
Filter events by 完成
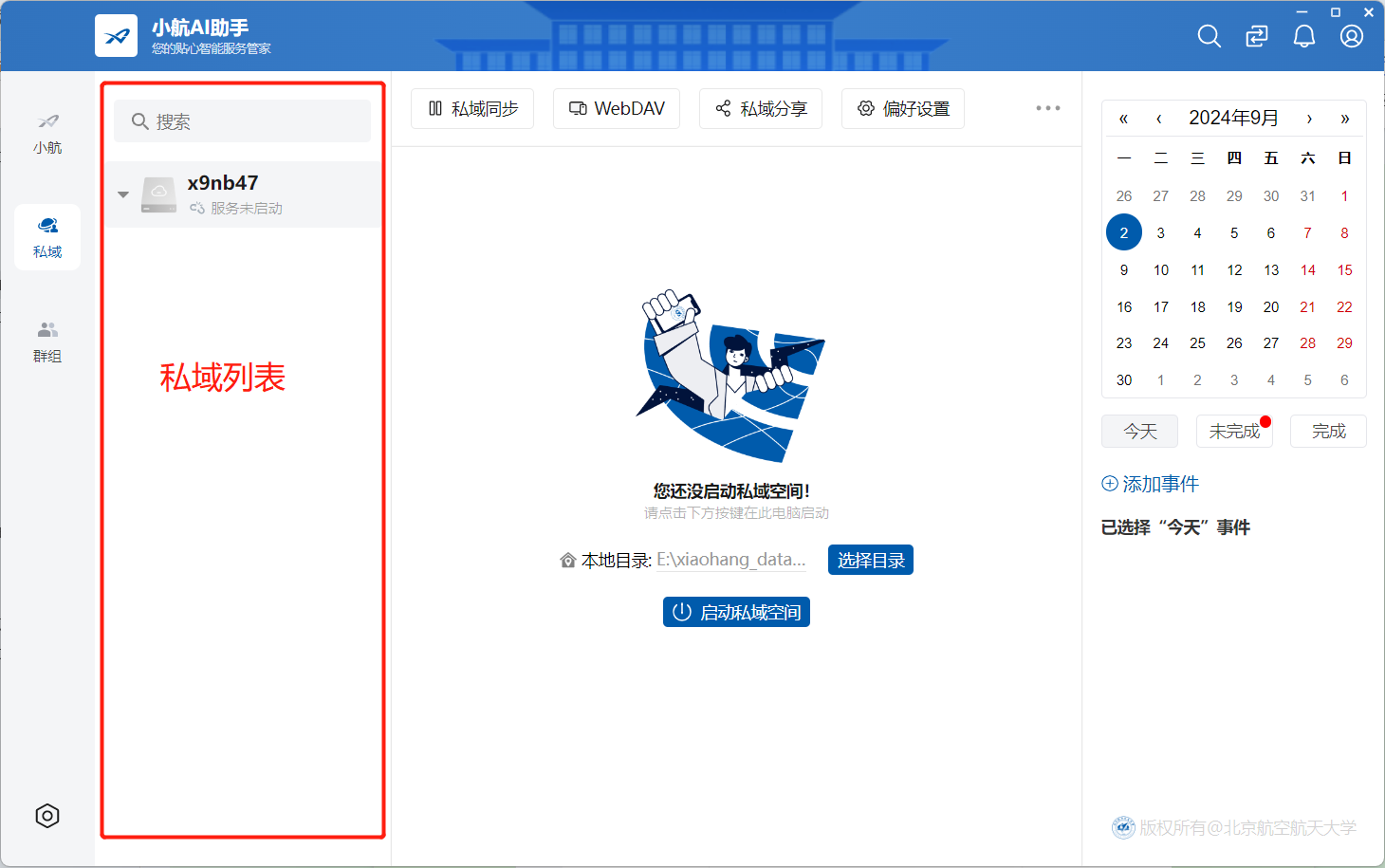point(1328,431)
